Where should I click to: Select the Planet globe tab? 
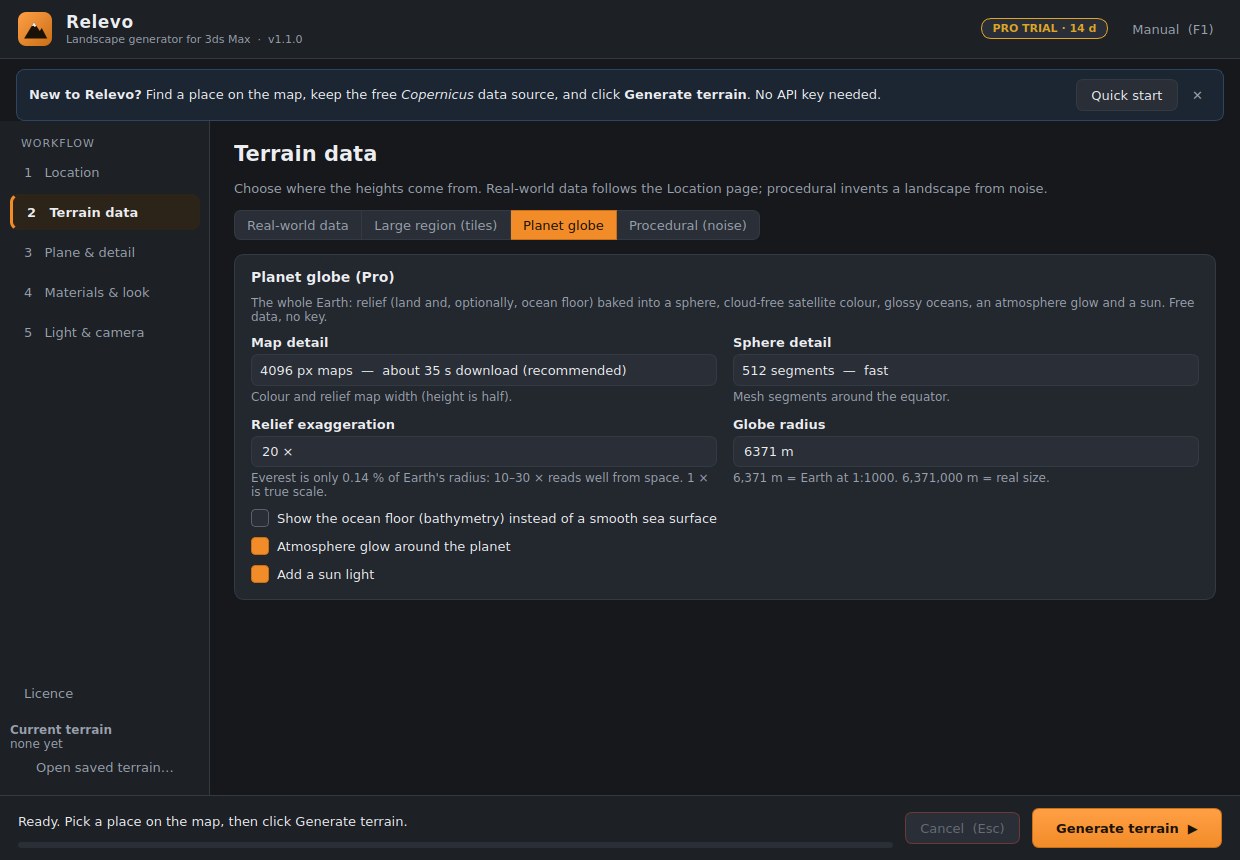click(x=563, y=225)
